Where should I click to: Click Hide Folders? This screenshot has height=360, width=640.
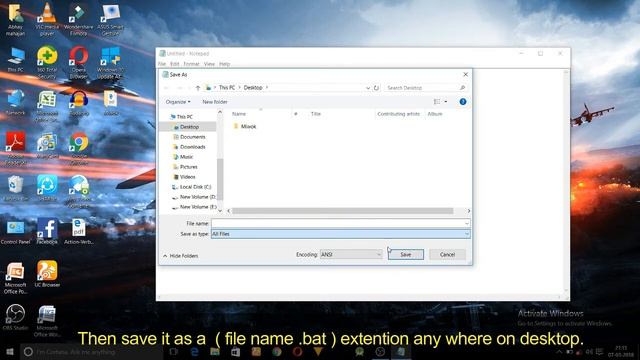pyautogui.click(x=180, y=256)
